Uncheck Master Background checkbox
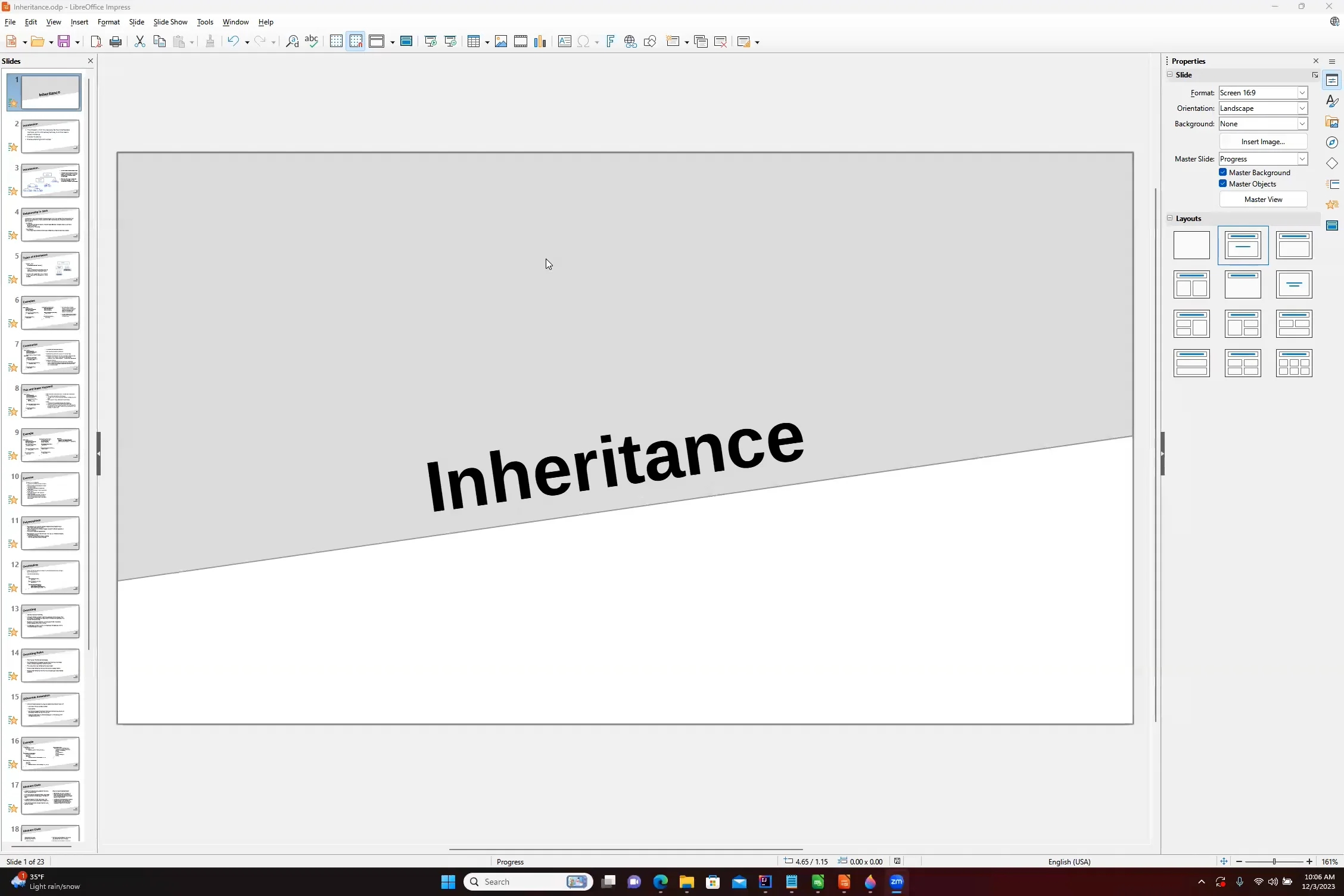Image resolution: width=1344 pixels, height=896 pixels. coord(1222,172)
